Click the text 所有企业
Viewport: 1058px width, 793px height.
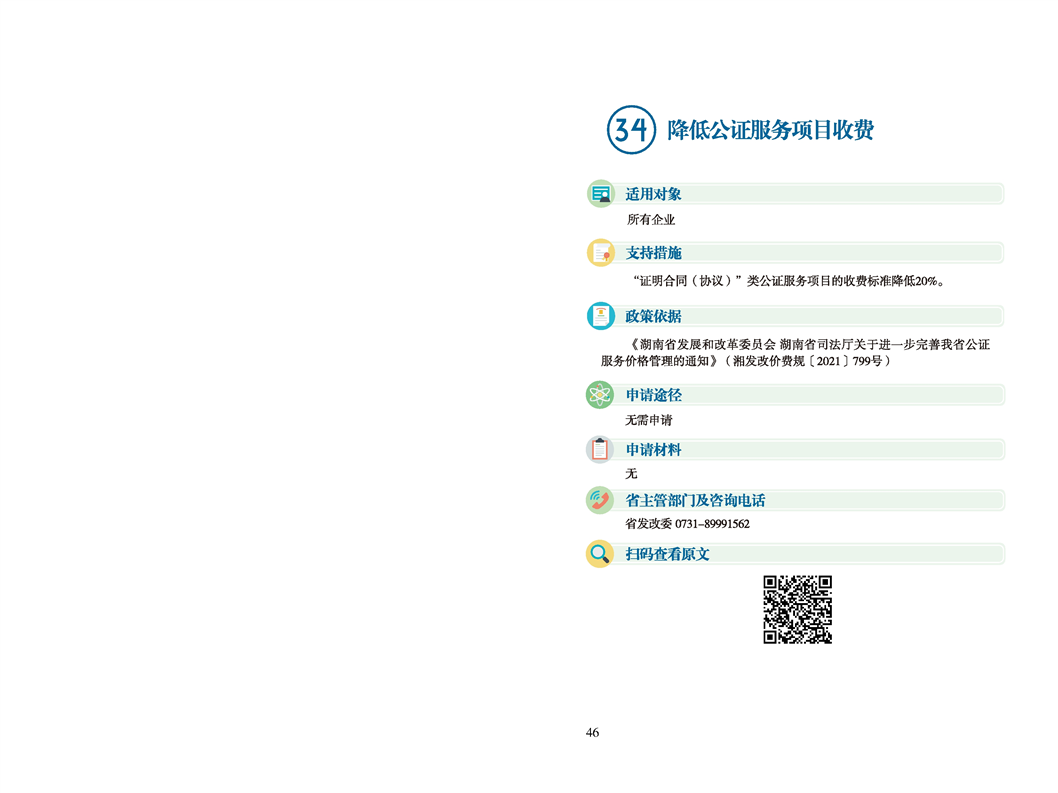coord(650,219)
